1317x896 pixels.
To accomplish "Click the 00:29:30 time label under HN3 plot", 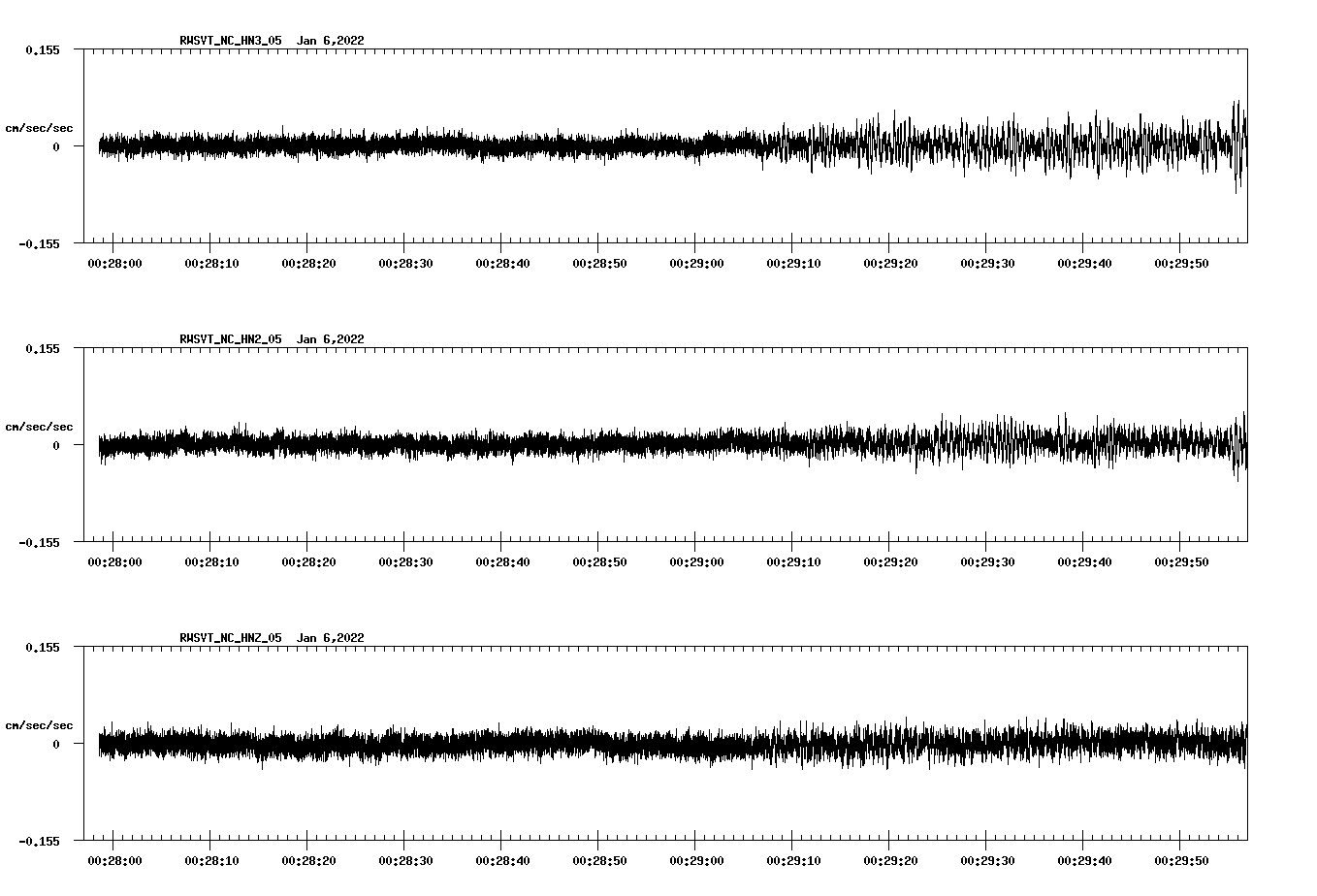I will (x=987, y=264).
